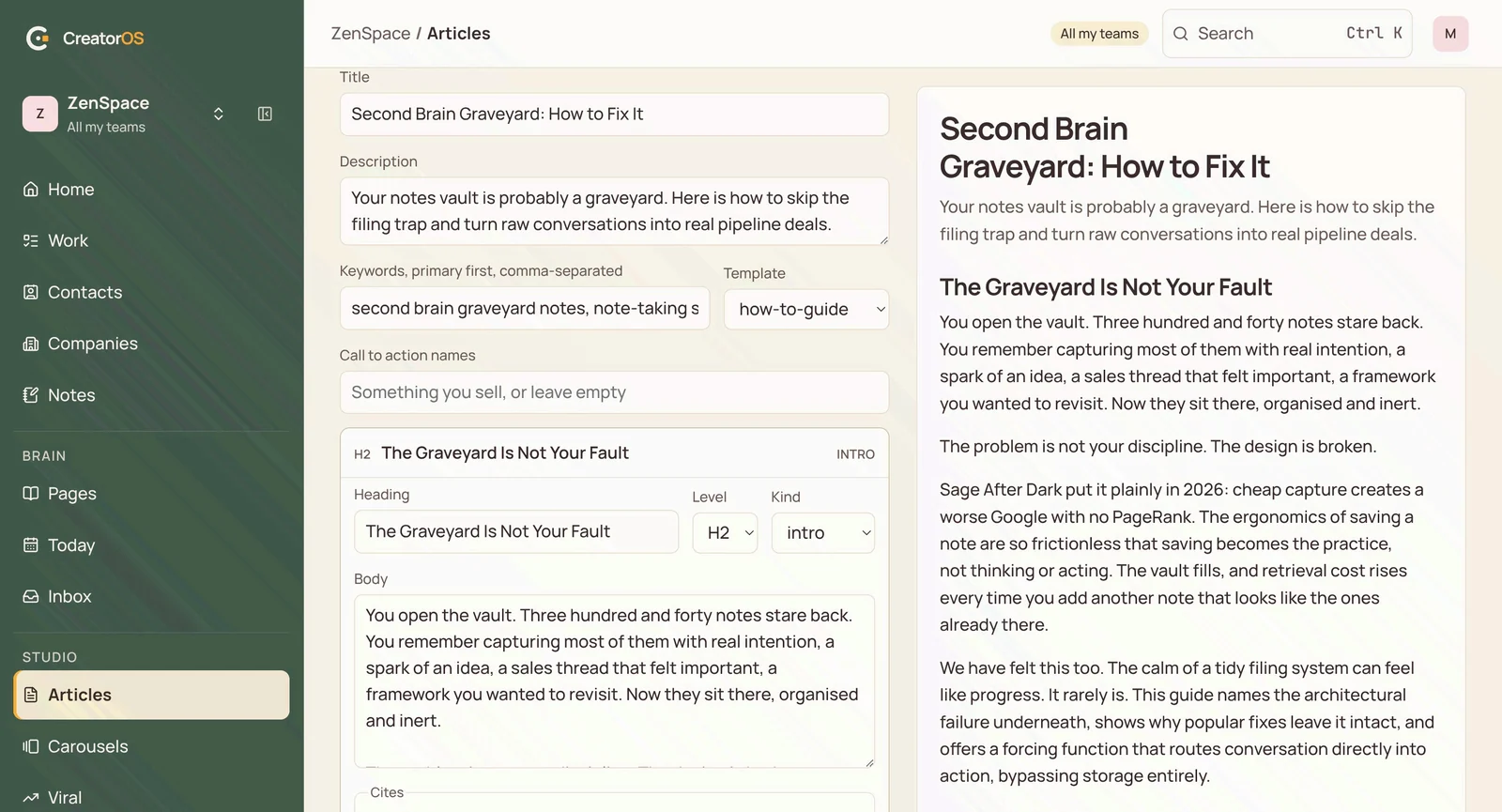This screenshot has width=1502, height=812.
Task: Click the Title input field
Action: click(x=614, y=115)
